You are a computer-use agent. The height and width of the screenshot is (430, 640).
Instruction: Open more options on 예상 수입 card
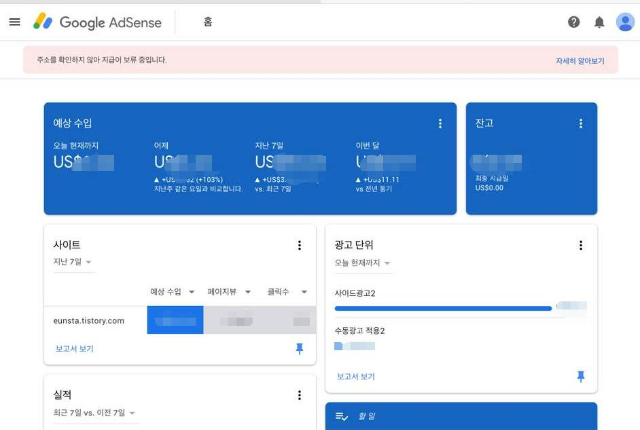coord(440,124)
